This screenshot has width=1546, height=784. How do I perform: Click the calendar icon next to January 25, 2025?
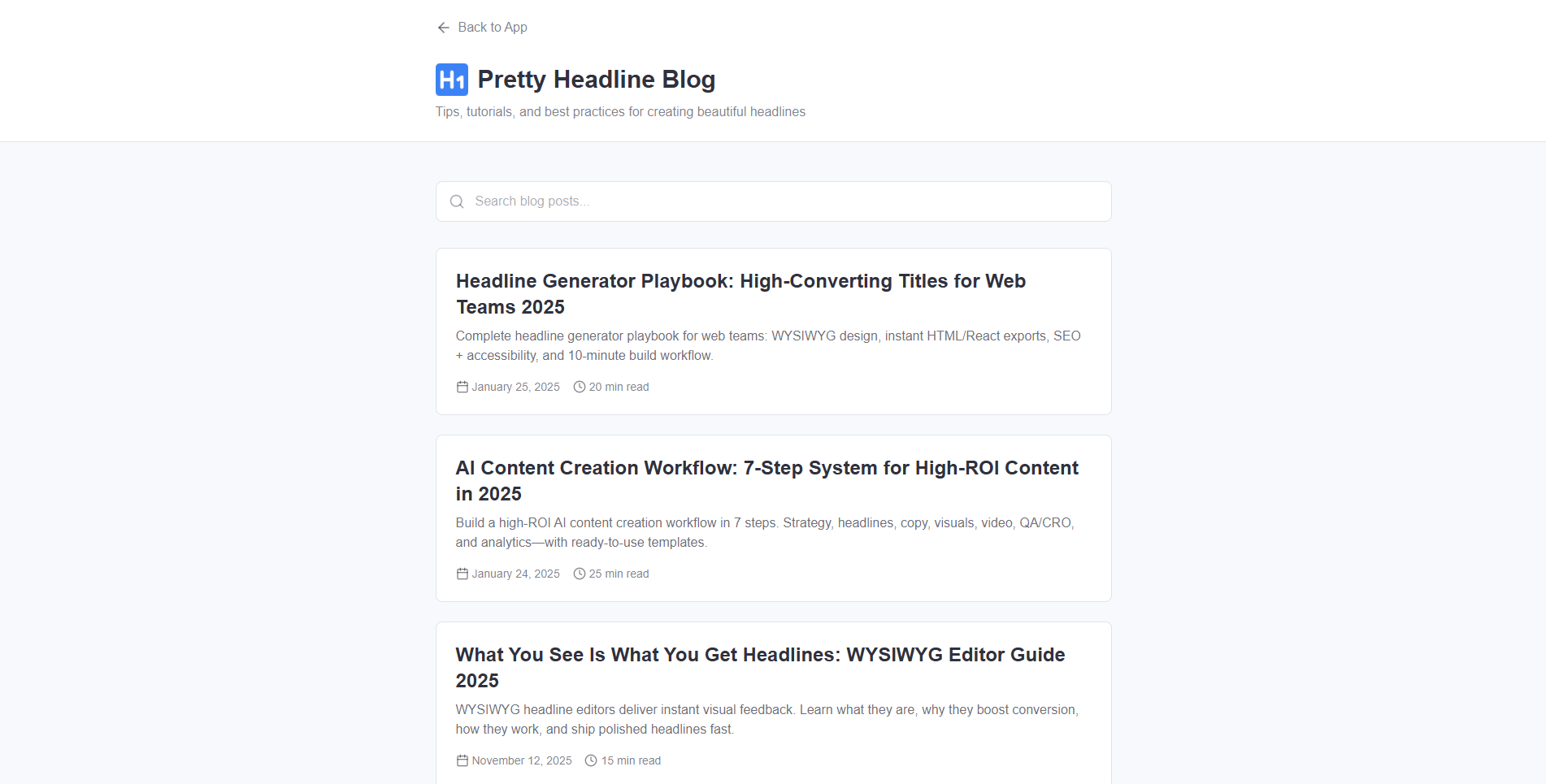point(461,387)
